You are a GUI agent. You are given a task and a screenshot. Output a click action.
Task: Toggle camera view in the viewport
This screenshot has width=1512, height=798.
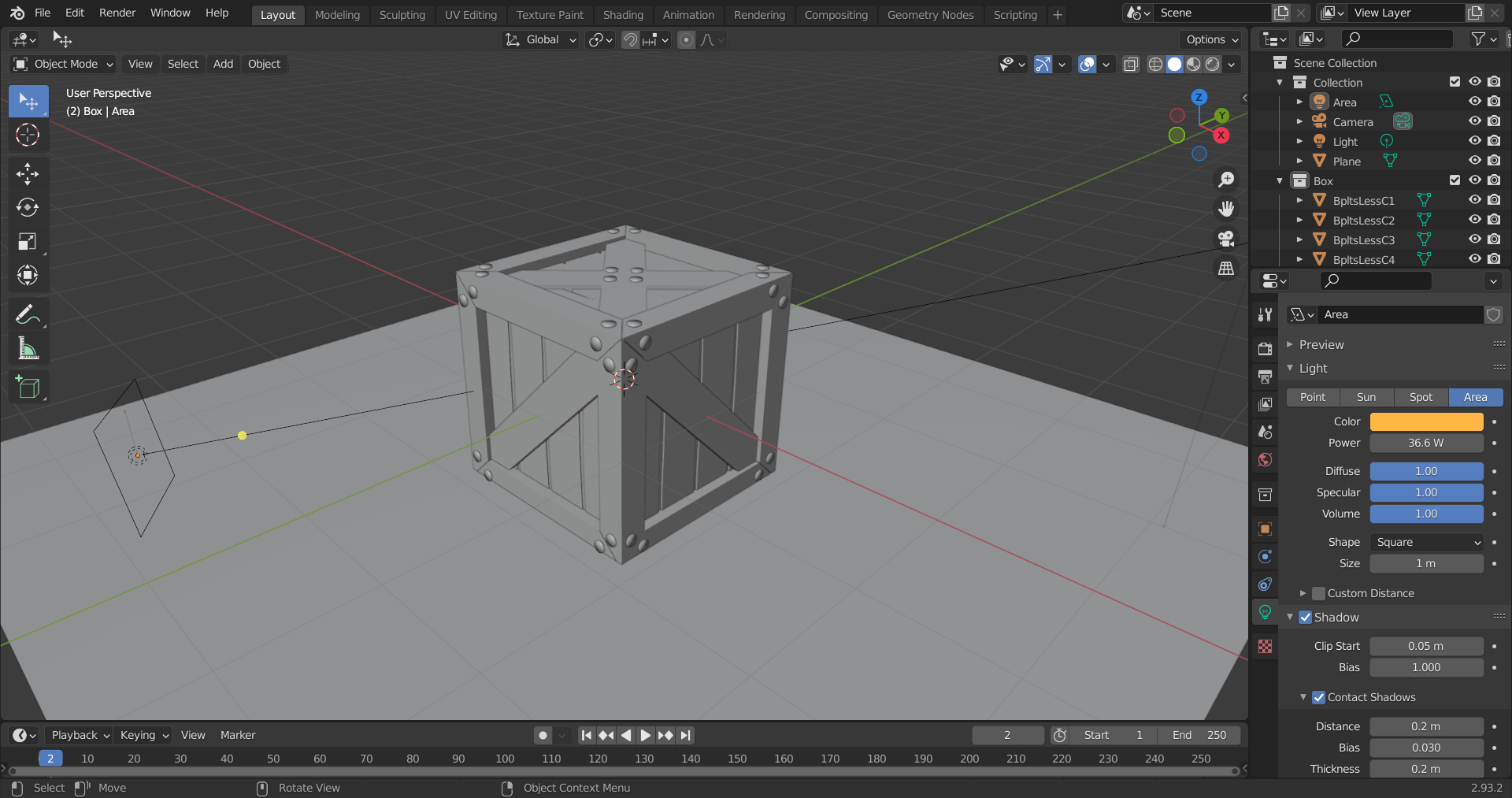[x=1226, y=239]
